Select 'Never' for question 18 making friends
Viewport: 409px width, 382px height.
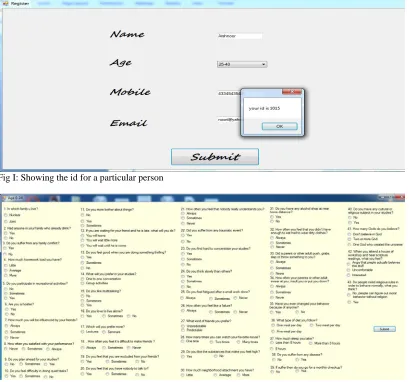point(128,348)
